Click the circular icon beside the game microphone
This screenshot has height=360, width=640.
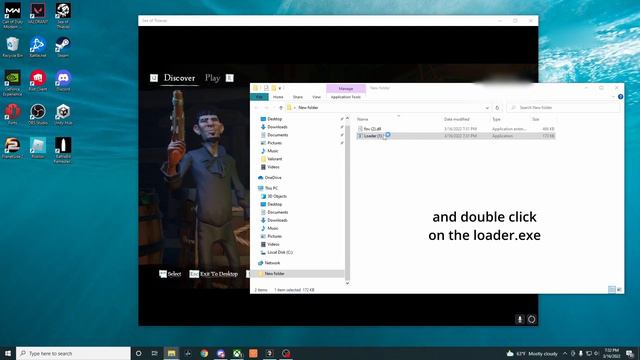[x=531, y=319]
